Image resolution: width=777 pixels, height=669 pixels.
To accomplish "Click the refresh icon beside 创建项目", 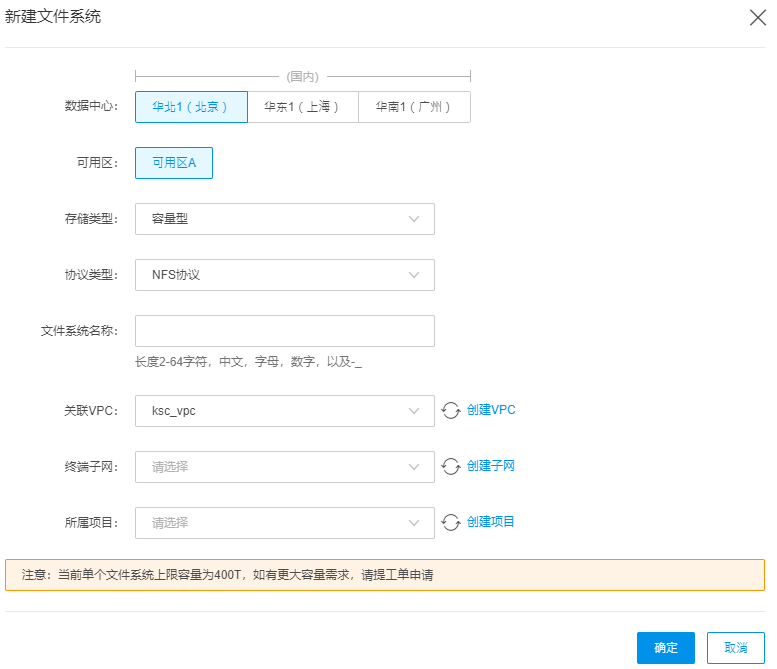I will [451, 522].
